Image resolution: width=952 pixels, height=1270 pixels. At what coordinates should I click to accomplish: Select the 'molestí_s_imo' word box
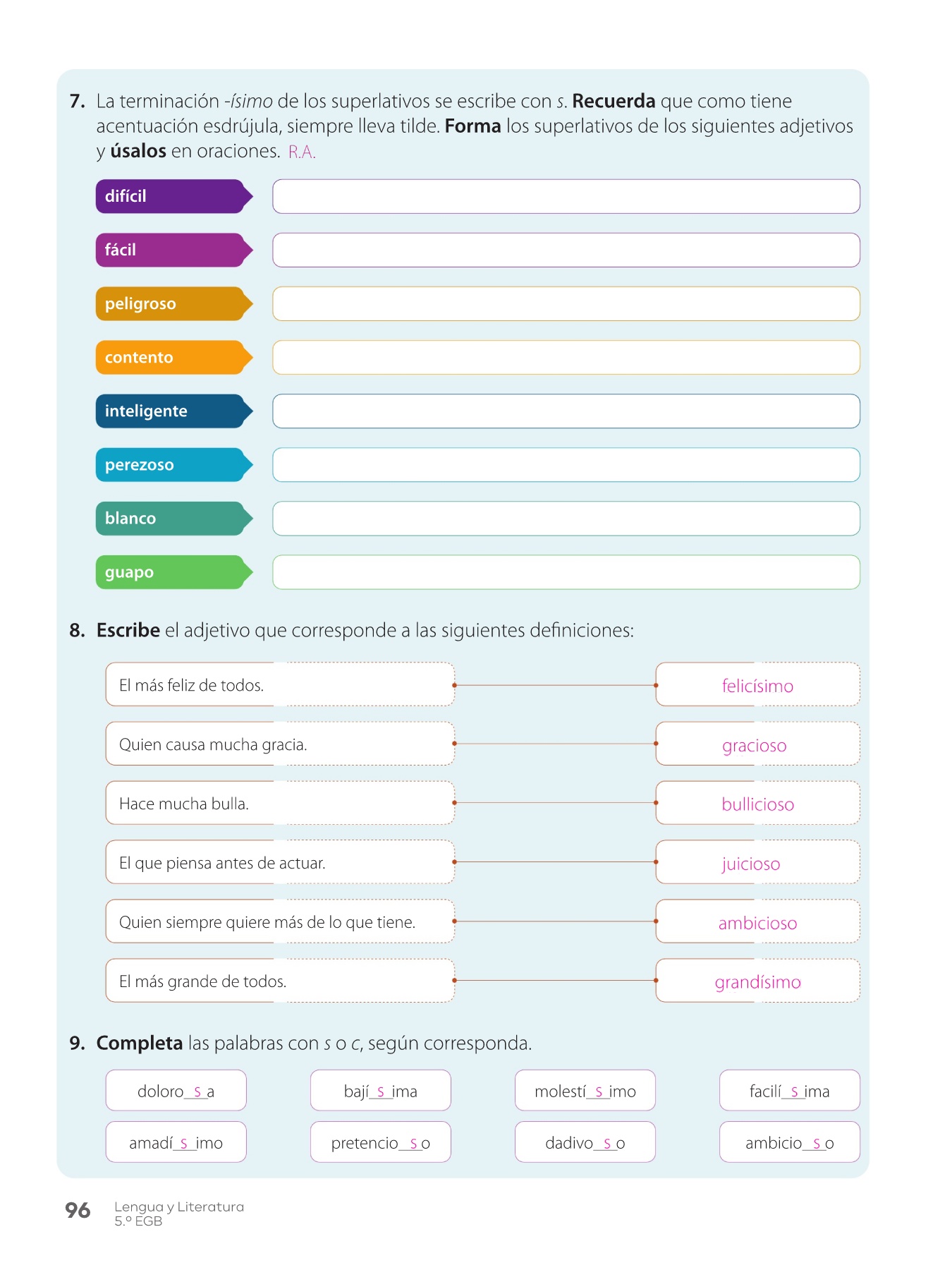pyautogui.click(x=585, y=1091)
